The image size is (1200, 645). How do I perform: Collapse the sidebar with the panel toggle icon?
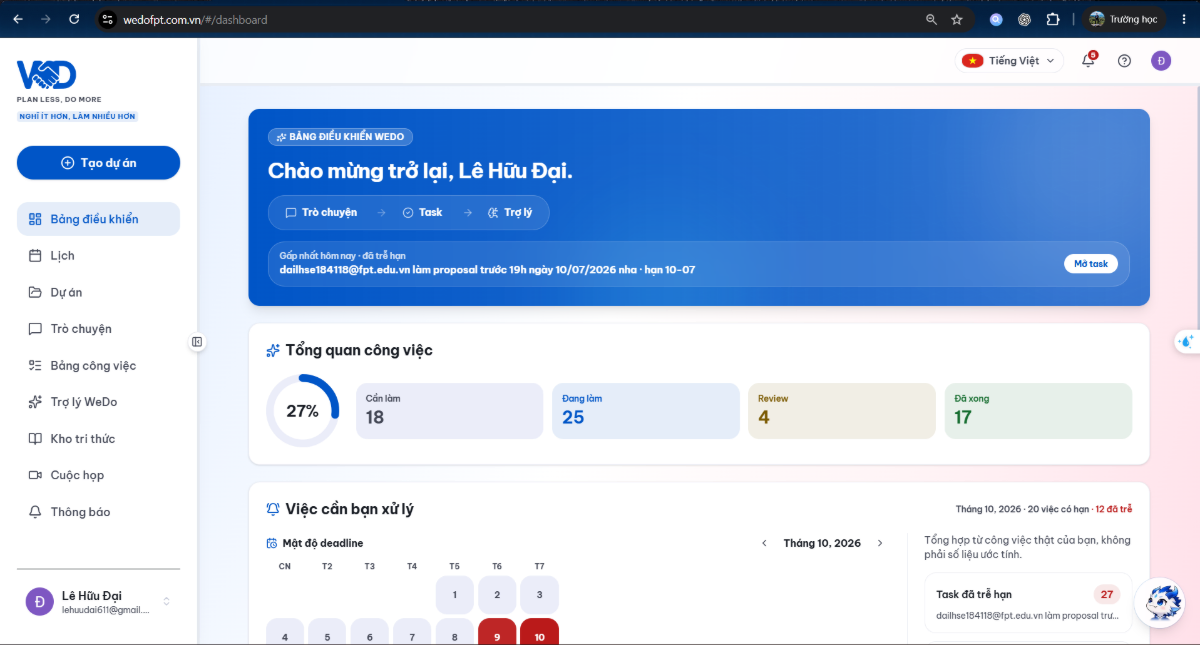point(197,342)
